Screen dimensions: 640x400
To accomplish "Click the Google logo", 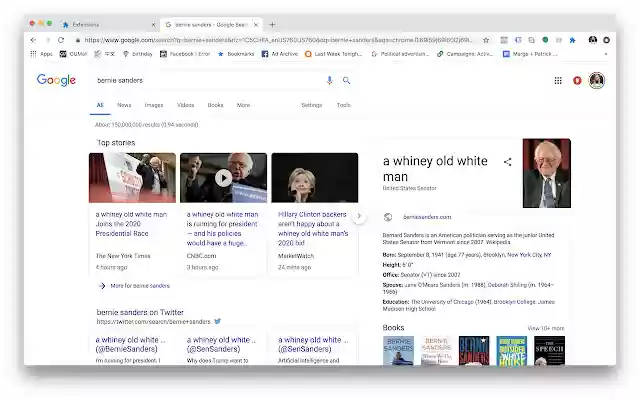I will pos(56,80).
